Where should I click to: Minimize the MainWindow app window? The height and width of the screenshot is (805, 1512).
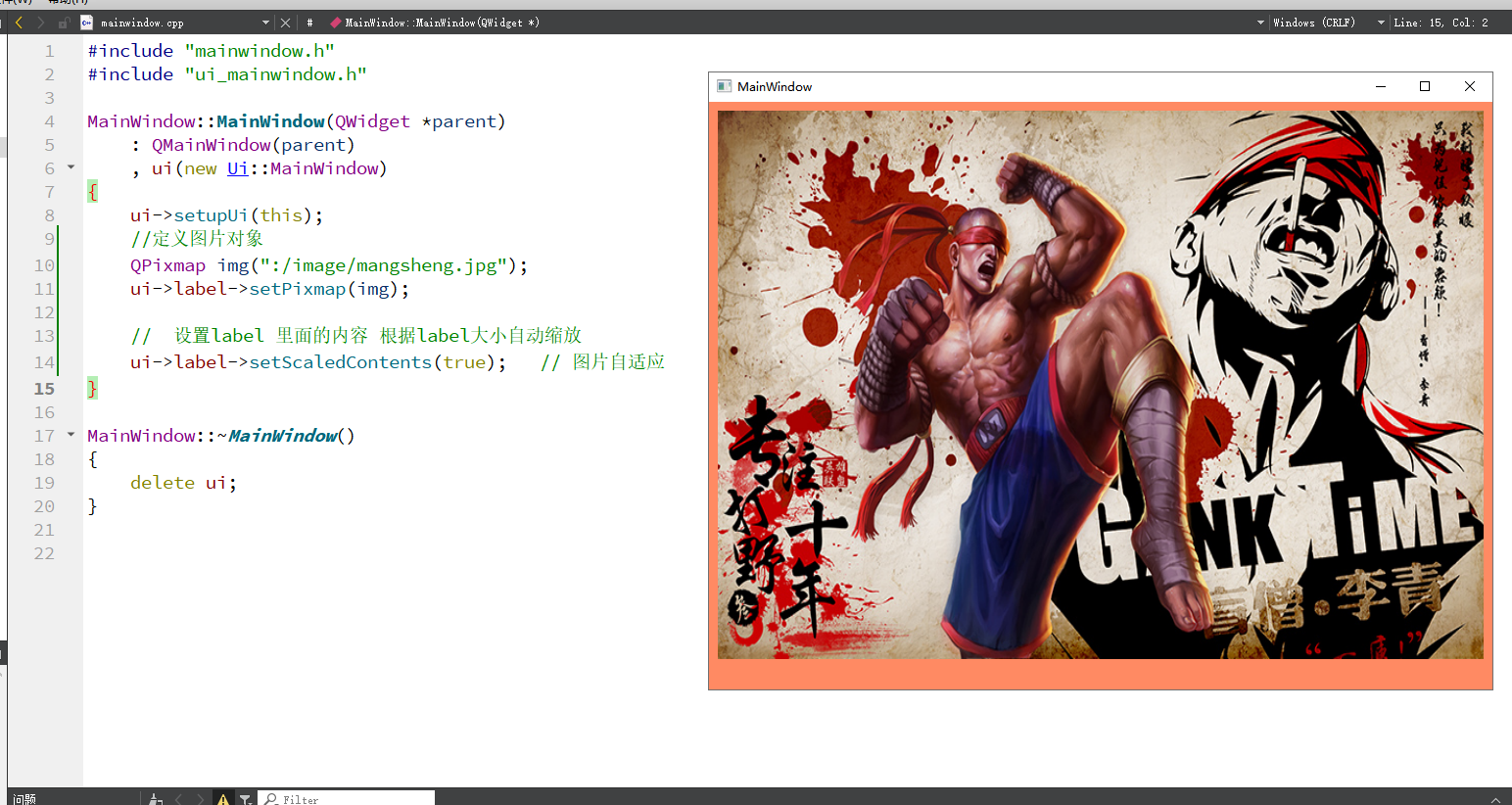1381,86
